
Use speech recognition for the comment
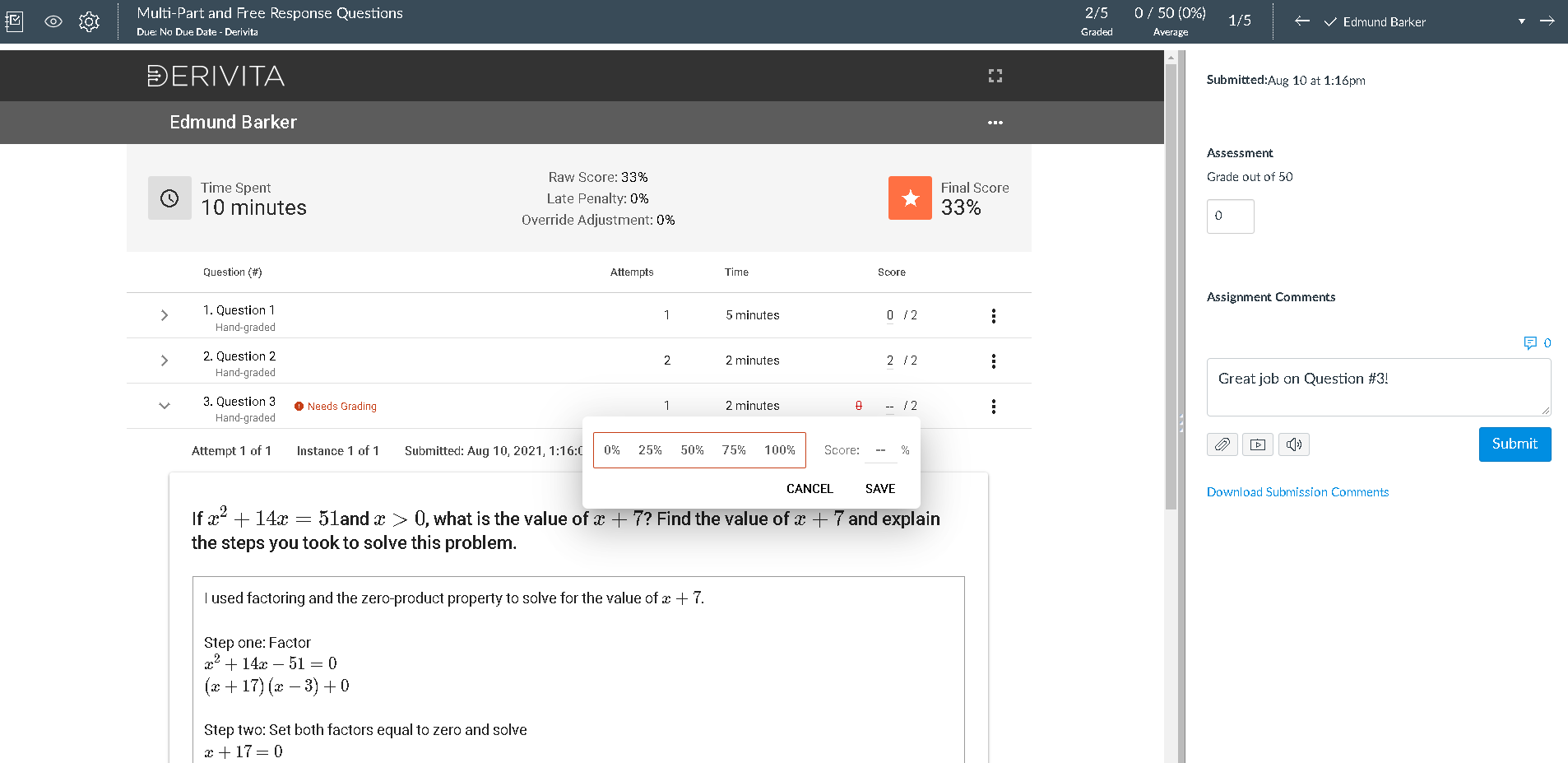pyautogui.click(x=1294, y=444)
